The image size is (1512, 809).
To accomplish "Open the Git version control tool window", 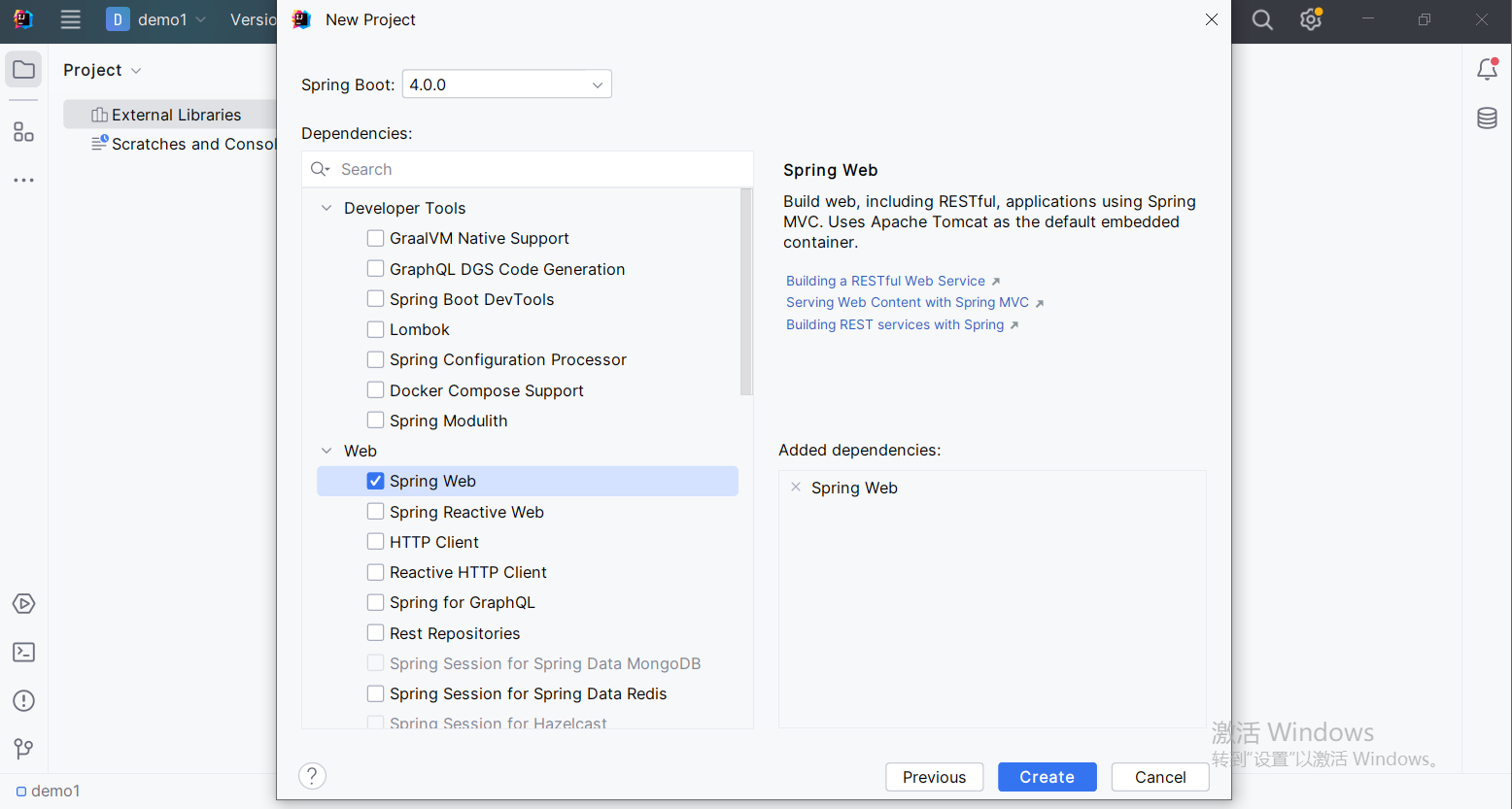I will 23,749.
